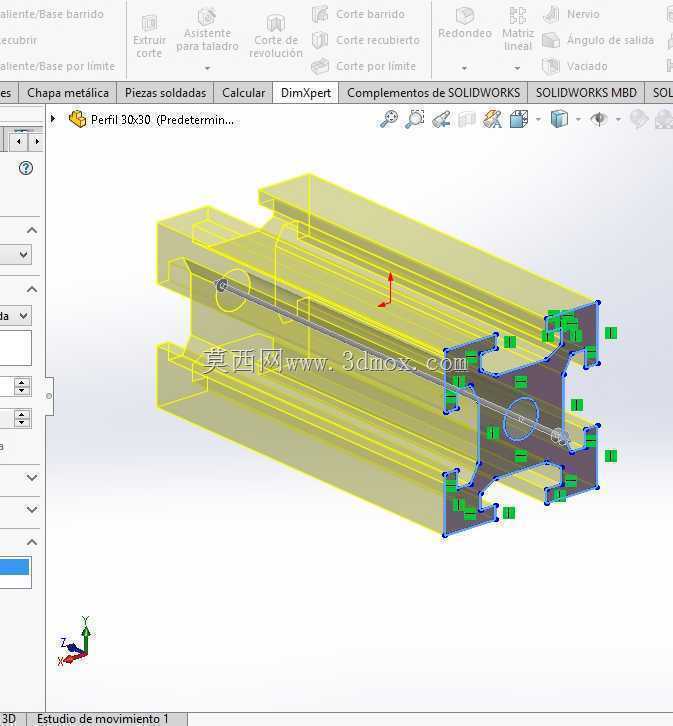Open the Asistente para taladro tool

coord(207,31)
